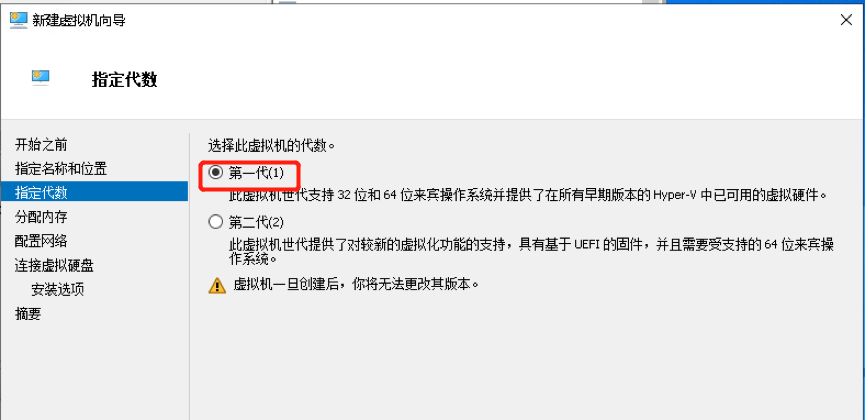Open the 配置网络 step
Viewport: 865px width, 420px height.
pos(41,241)
